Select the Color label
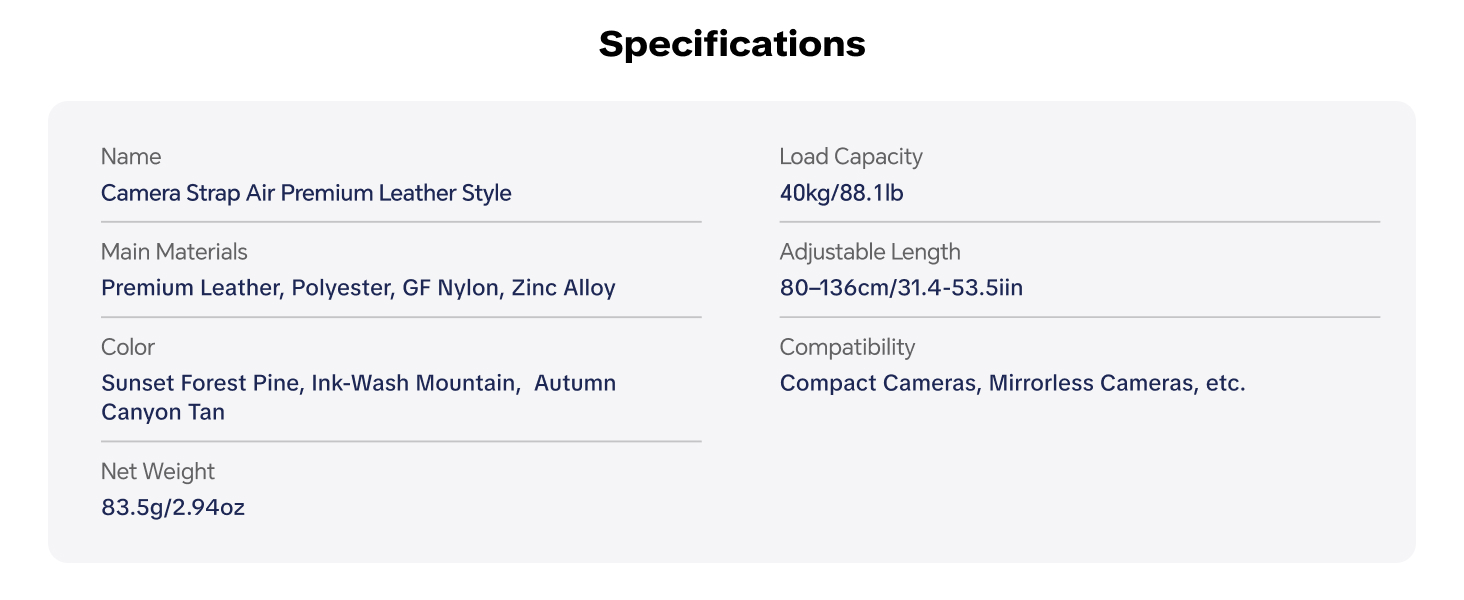This screenshot has height=600, width=1464. [128, 347]
